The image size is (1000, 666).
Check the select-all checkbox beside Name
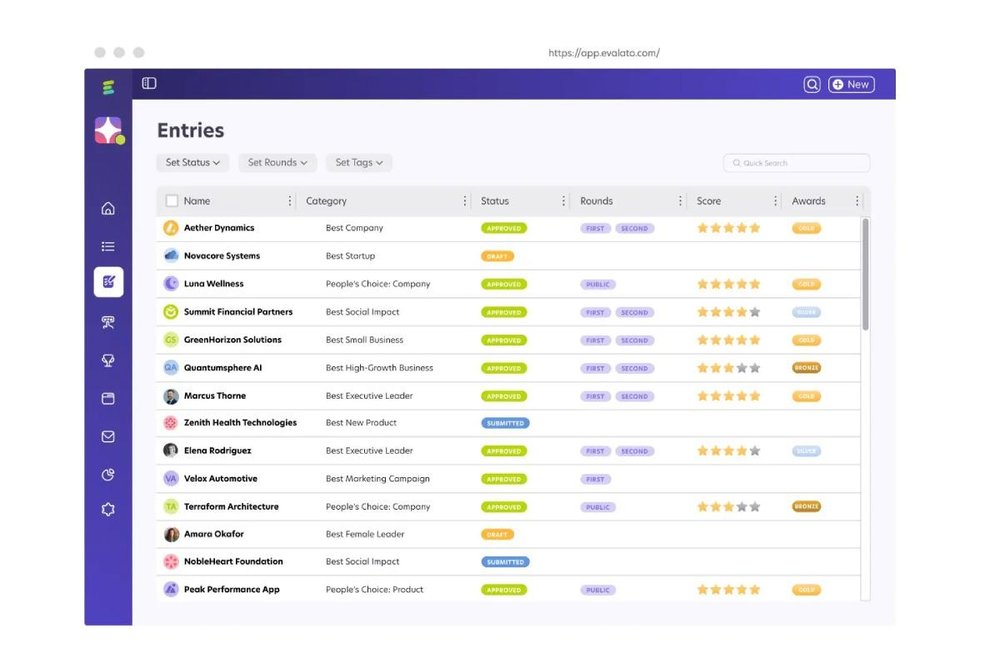pyautogui.click(x=172, y=201)
